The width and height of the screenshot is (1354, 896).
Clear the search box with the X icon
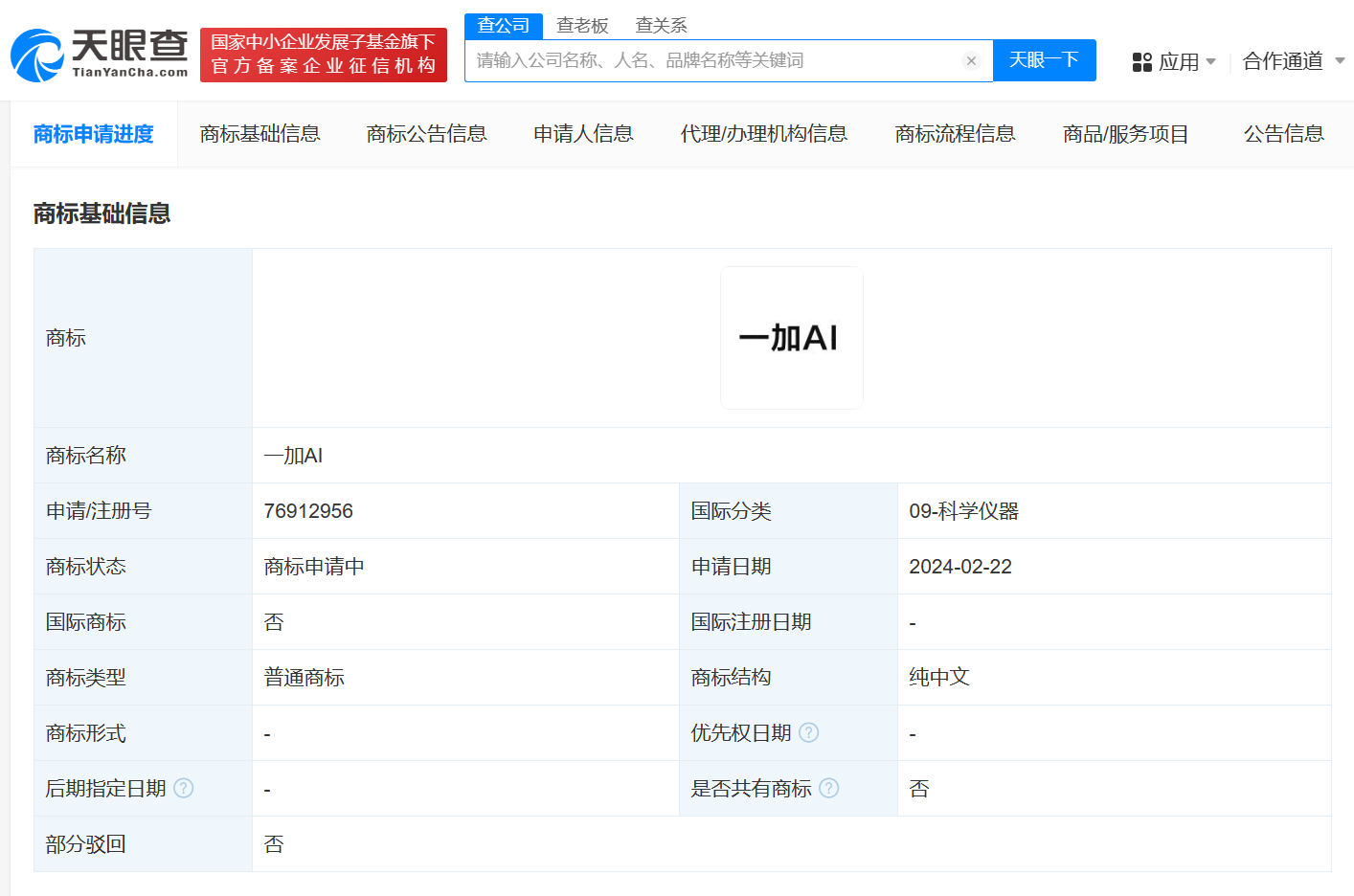(x=971, y=61)
